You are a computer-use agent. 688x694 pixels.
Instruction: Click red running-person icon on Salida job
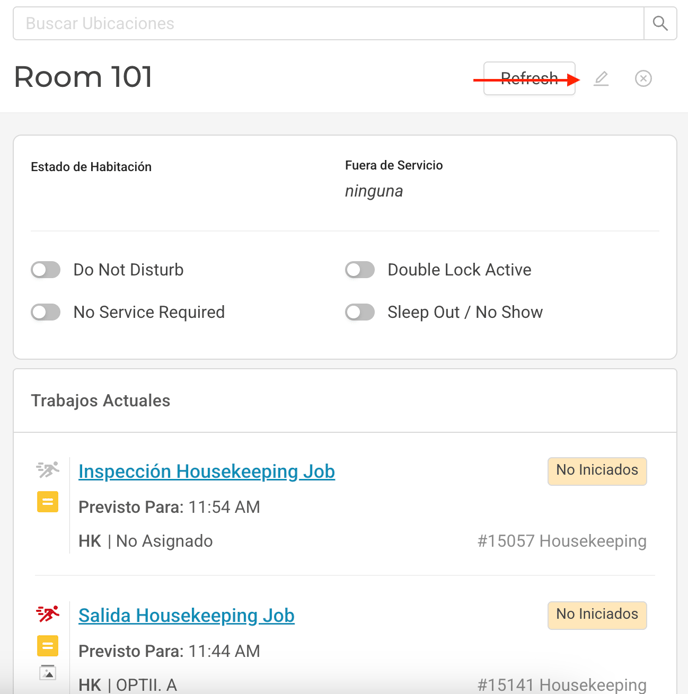(47, 613)
